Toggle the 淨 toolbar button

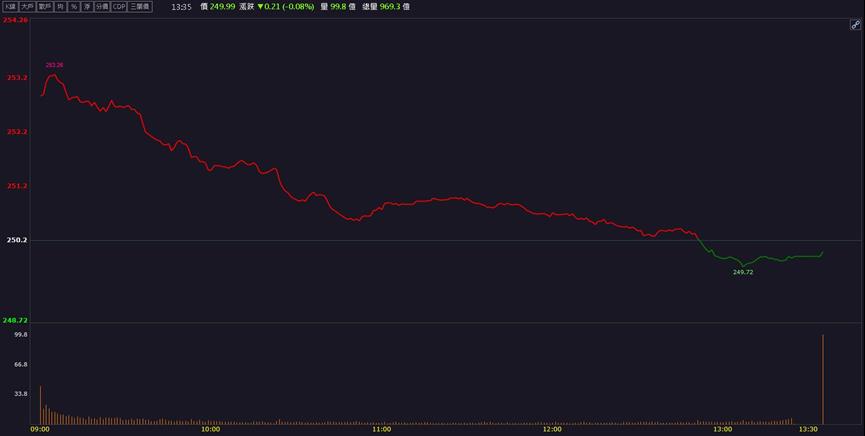click(x=87, y=7)
